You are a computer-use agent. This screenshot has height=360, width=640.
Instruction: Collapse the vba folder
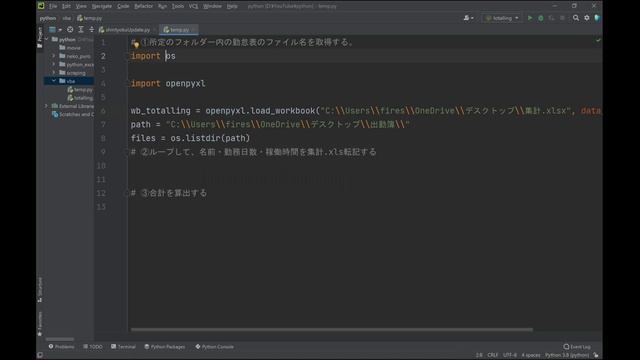[x=53, y=81]
